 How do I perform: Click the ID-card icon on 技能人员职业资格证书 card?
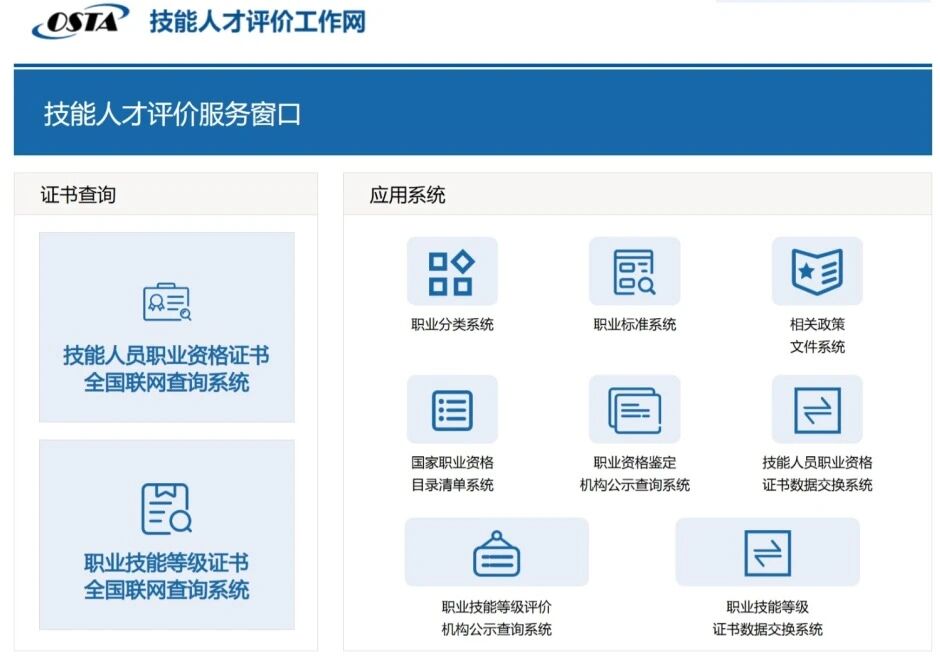166,300
